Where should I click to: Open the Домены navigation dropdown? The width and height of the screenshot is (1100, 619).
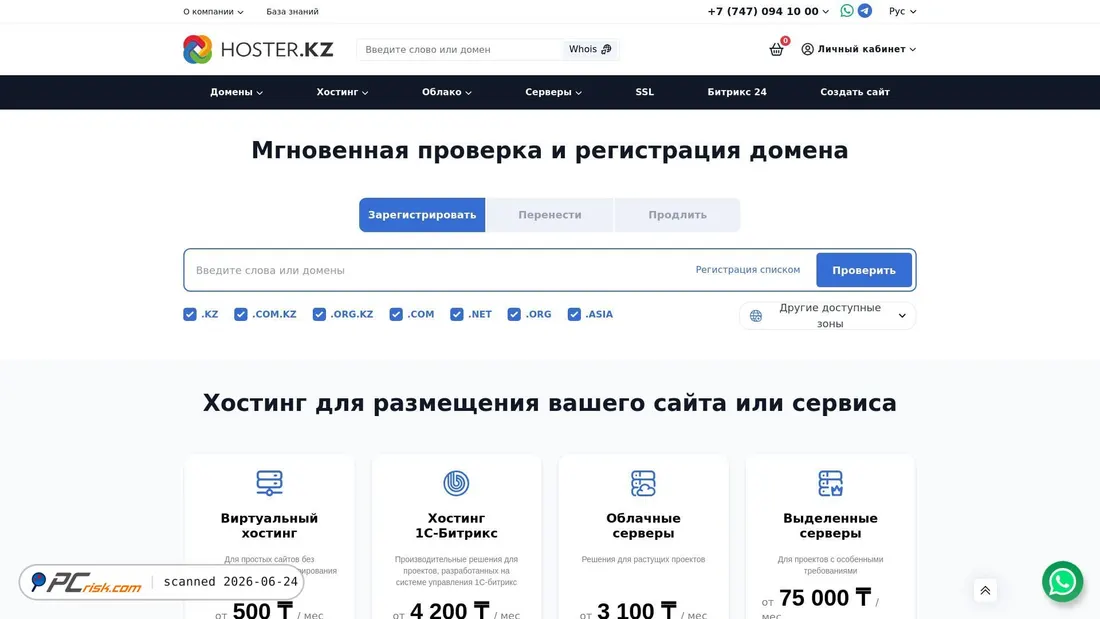(x=236, y=92)
